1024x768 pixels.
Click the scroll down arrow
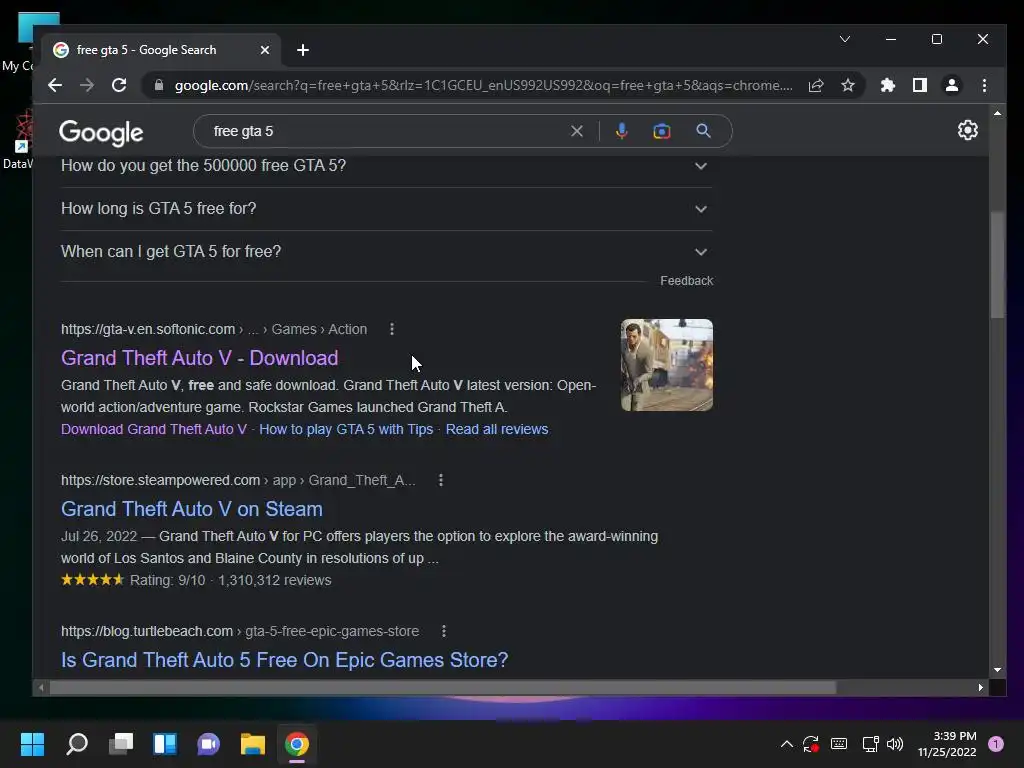click(997, 670)
